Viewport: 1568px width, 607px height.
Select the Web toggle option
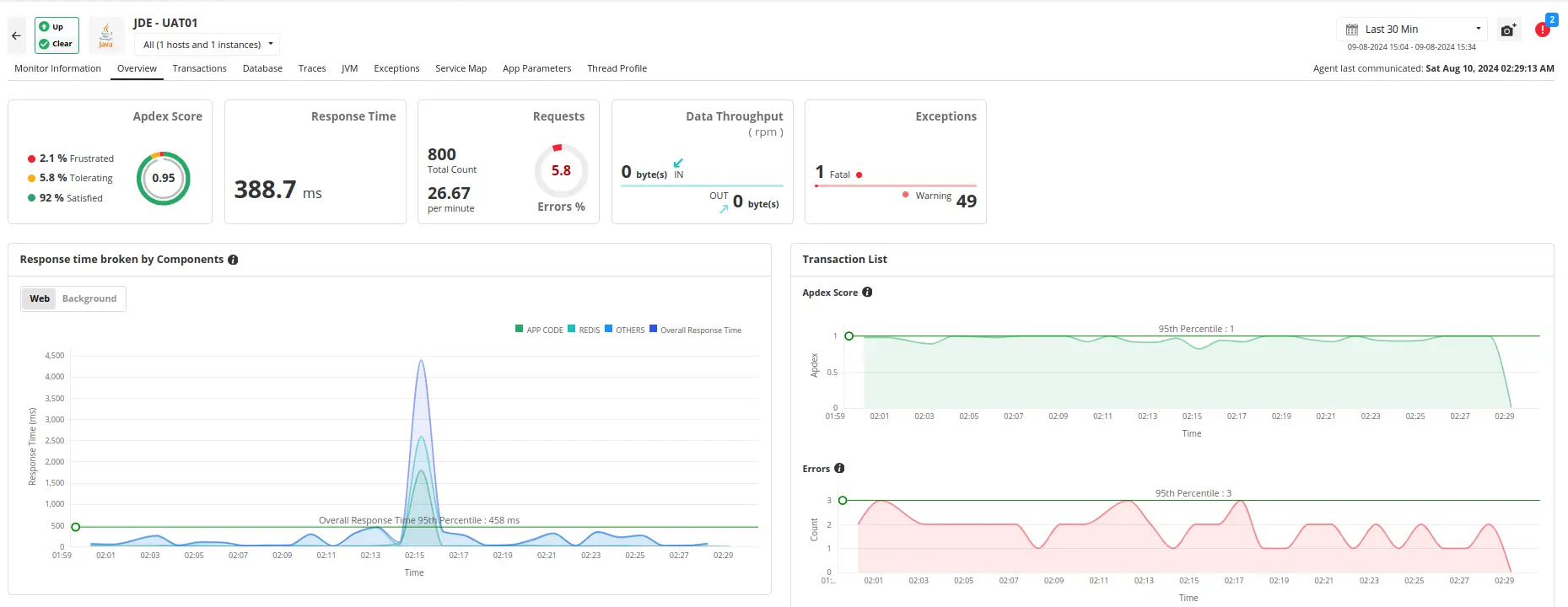coord(40,298)
